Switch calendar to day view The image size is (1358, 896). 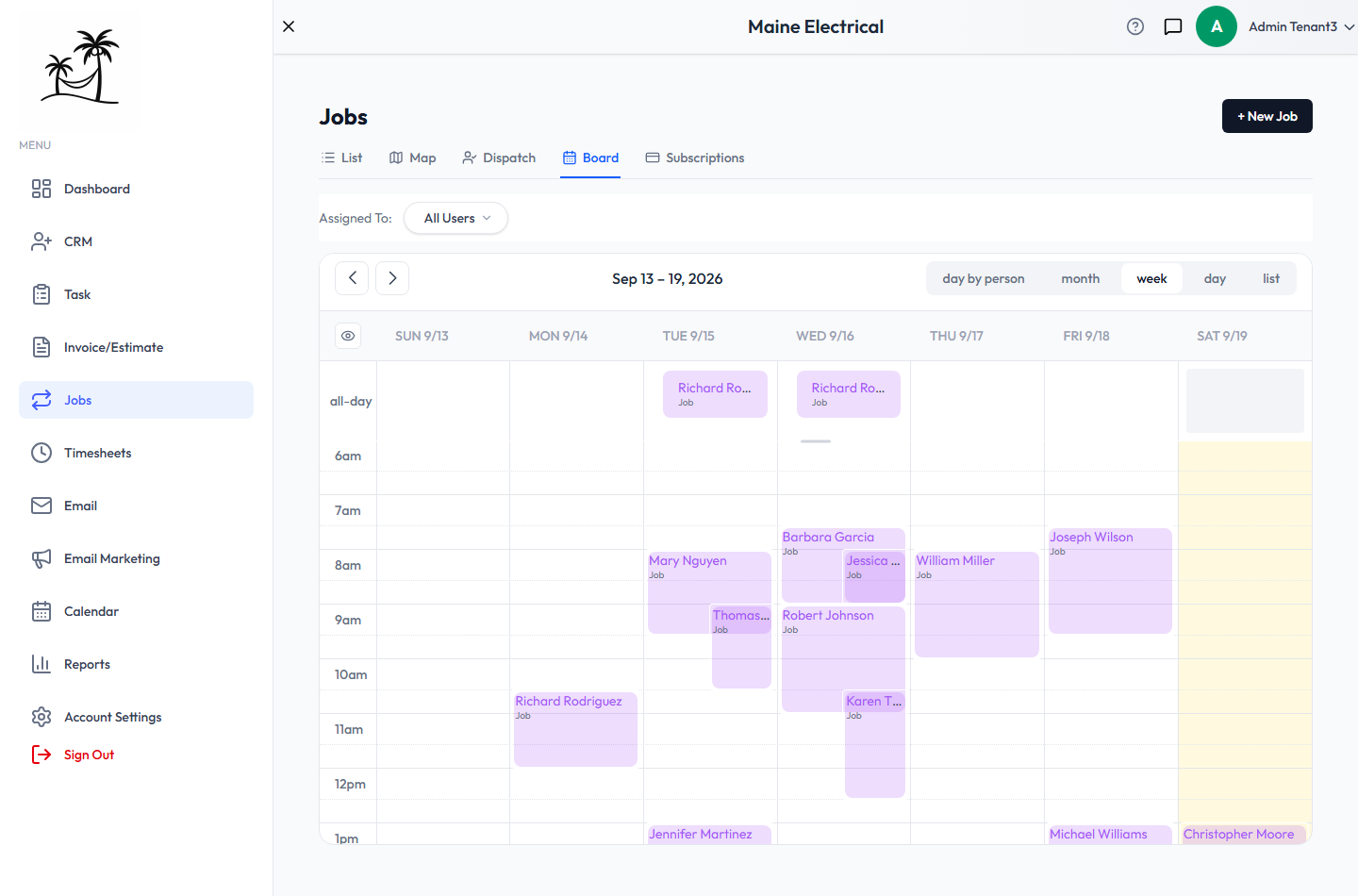tap(1215, 278)
